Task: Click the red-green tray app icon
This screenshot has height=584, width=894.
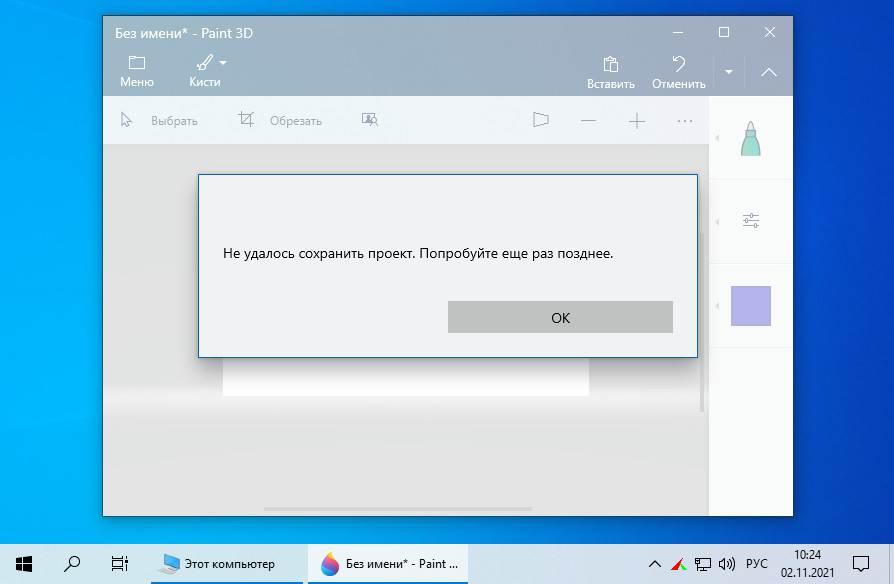Action: pyautogui.click(x=678, y=564)
